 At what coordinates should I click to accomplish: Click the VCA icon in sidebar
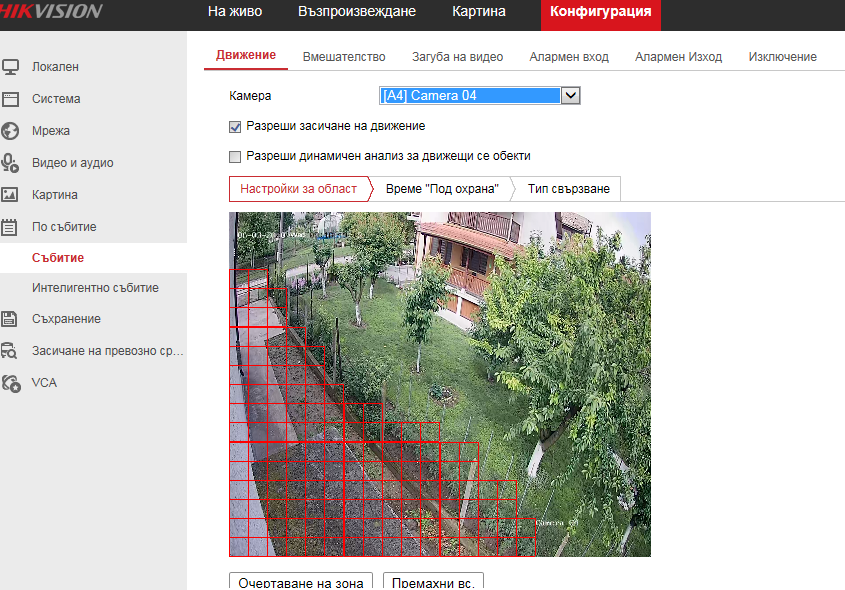pos(11,382)
